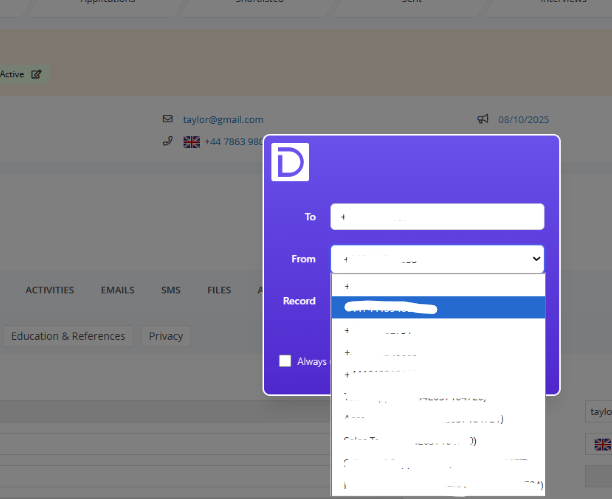Switch to the ACTIVITIES tab
The height and width of the screenshot is (499, 612).
click(x=50, y=290)
